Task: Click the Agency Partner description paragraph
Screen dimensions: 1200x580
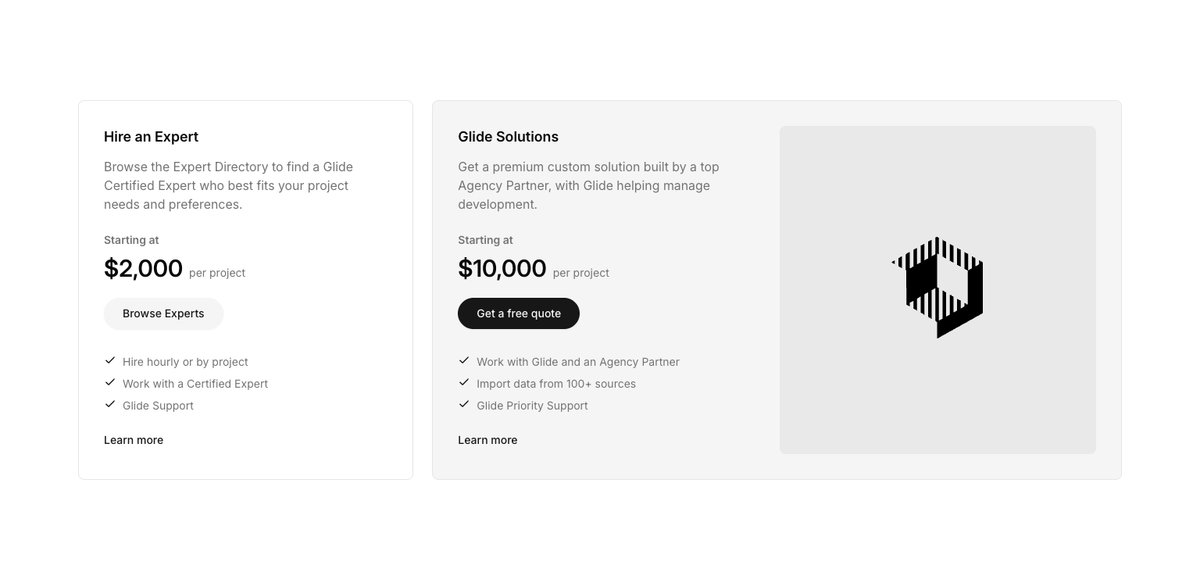Action: click(588, 186)
